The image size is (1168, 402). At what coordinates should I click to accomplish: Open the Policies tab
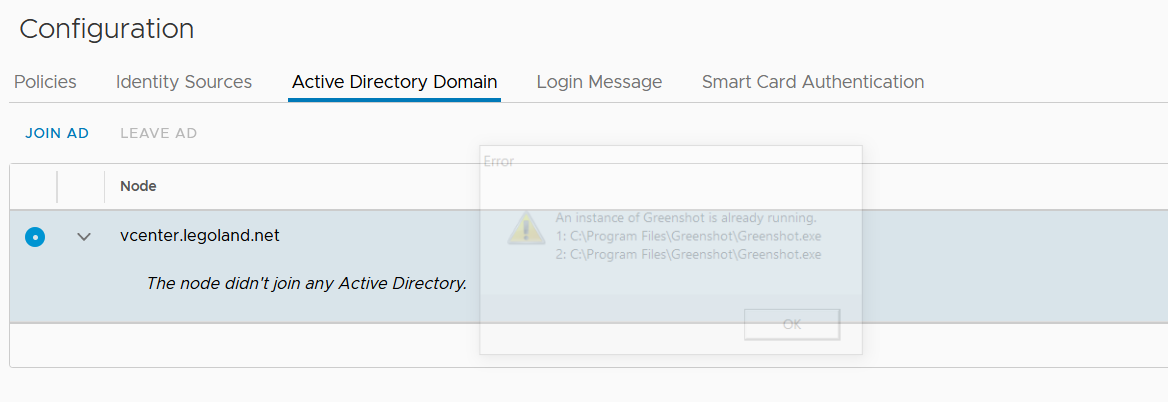pos(45,82)
